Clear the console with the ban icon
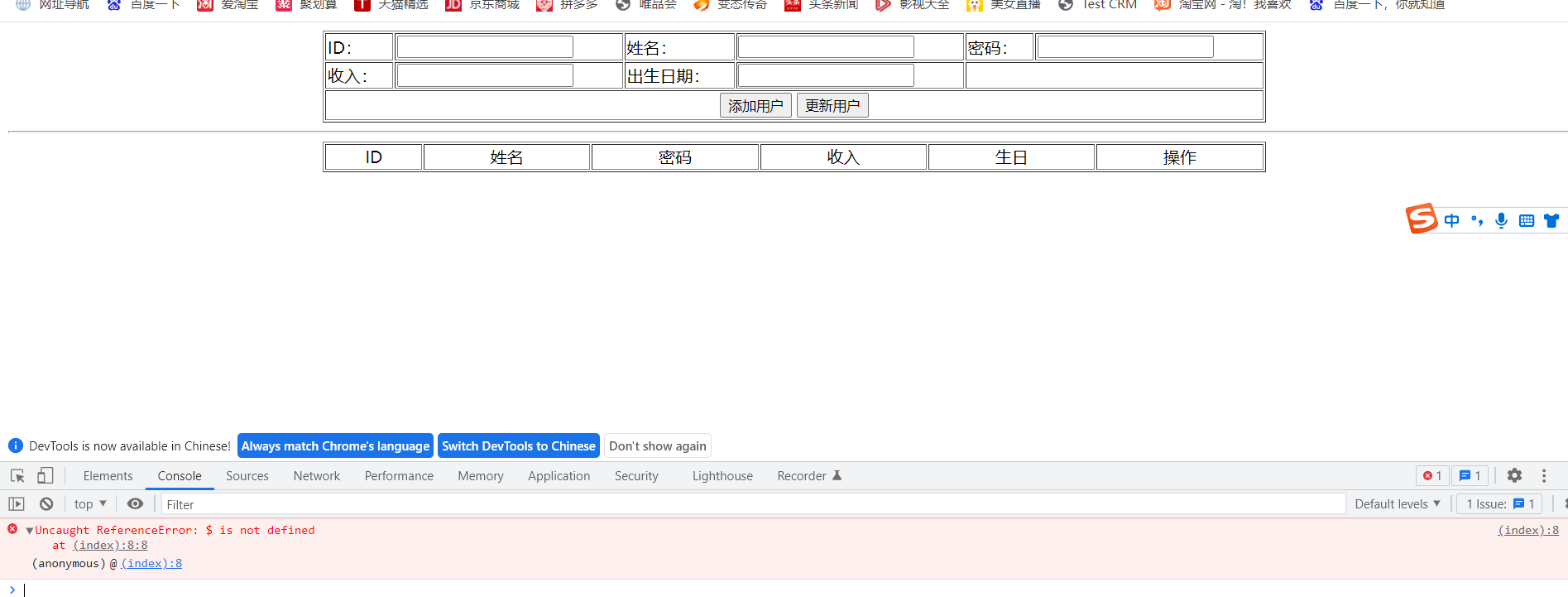This screenshot has height=597, width=1568. pos(46,504)
